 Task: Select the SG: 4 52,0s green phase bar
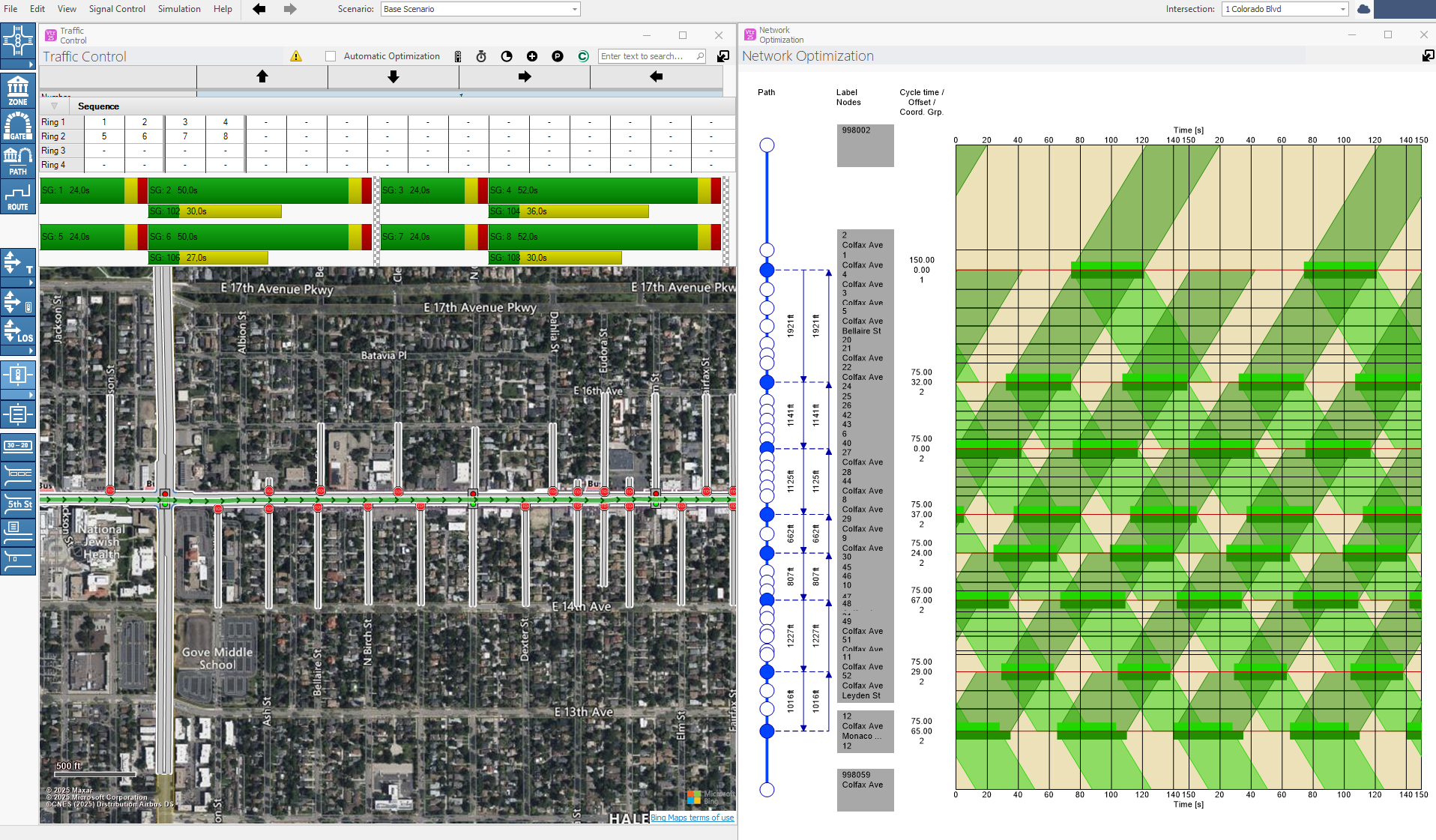click(x=592, y=190)
